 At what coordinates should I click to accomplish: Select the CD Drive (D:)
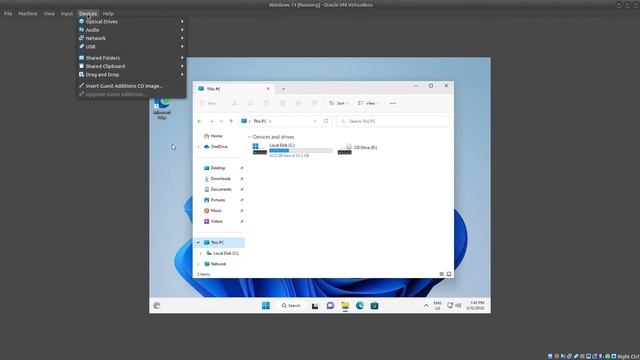[357, 149]
